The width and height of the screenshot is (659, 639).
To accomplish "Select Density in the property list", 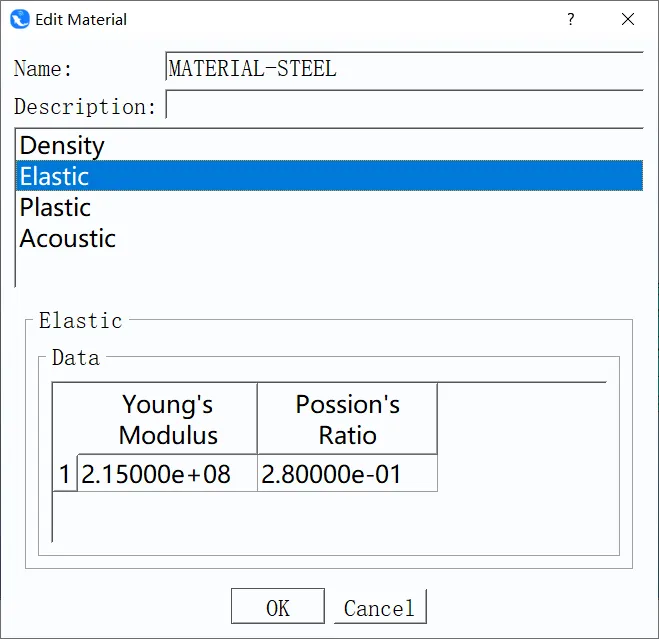I will click(x=62, y=146).
